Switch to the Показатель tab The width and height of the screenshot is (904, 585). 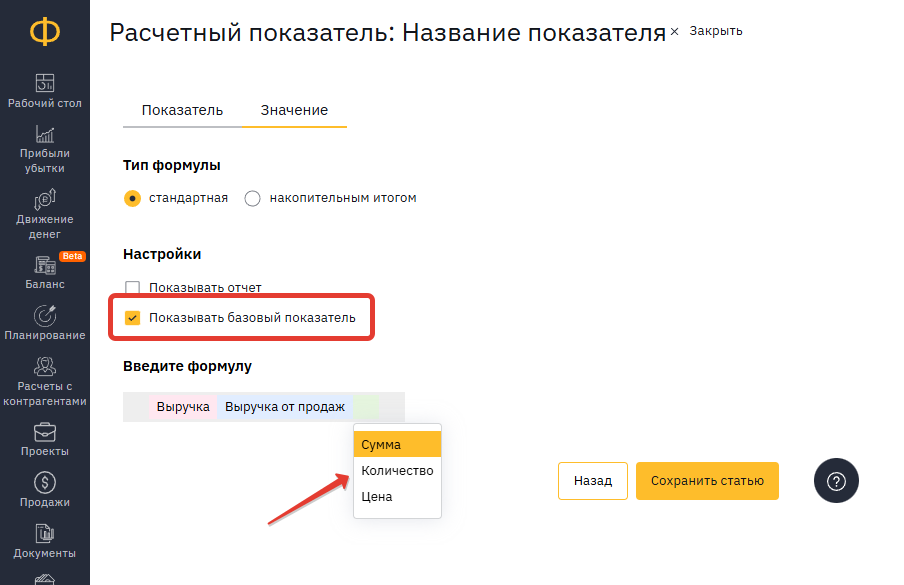pyautogui.click(x=182, y=110)
